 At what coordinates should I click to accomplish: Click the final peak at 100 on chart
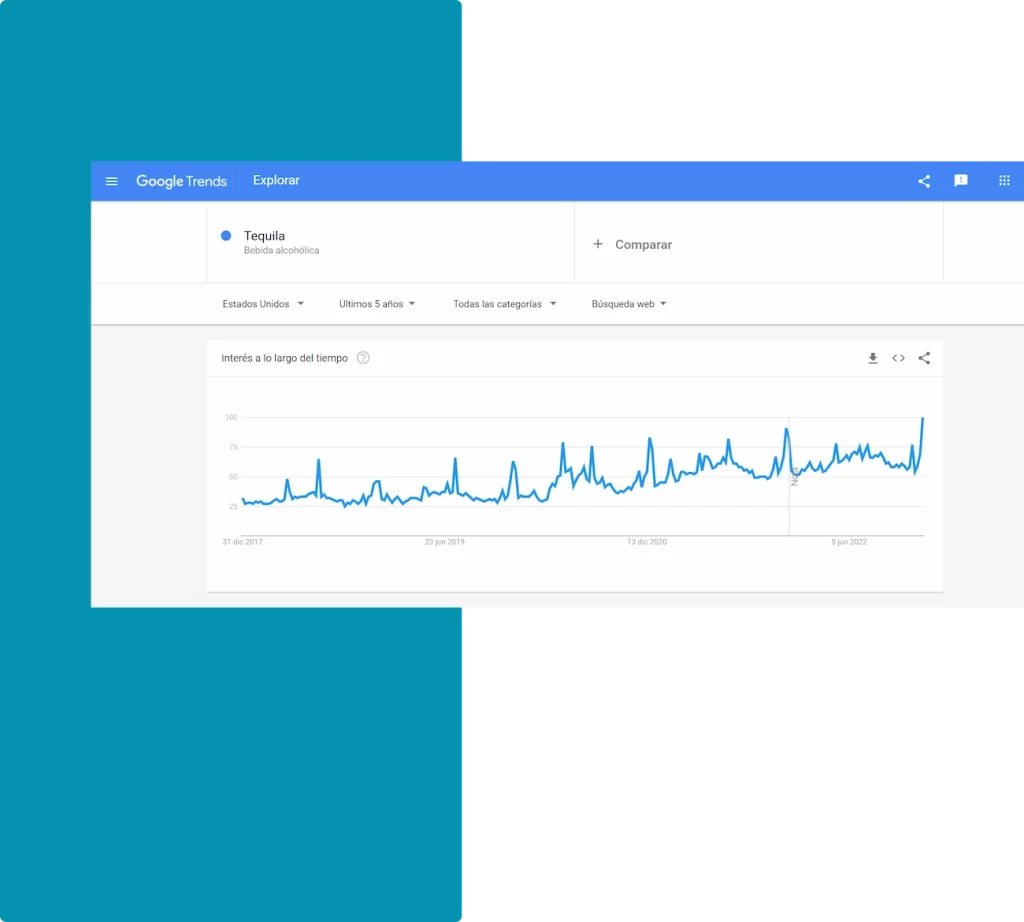click(922, 419)
